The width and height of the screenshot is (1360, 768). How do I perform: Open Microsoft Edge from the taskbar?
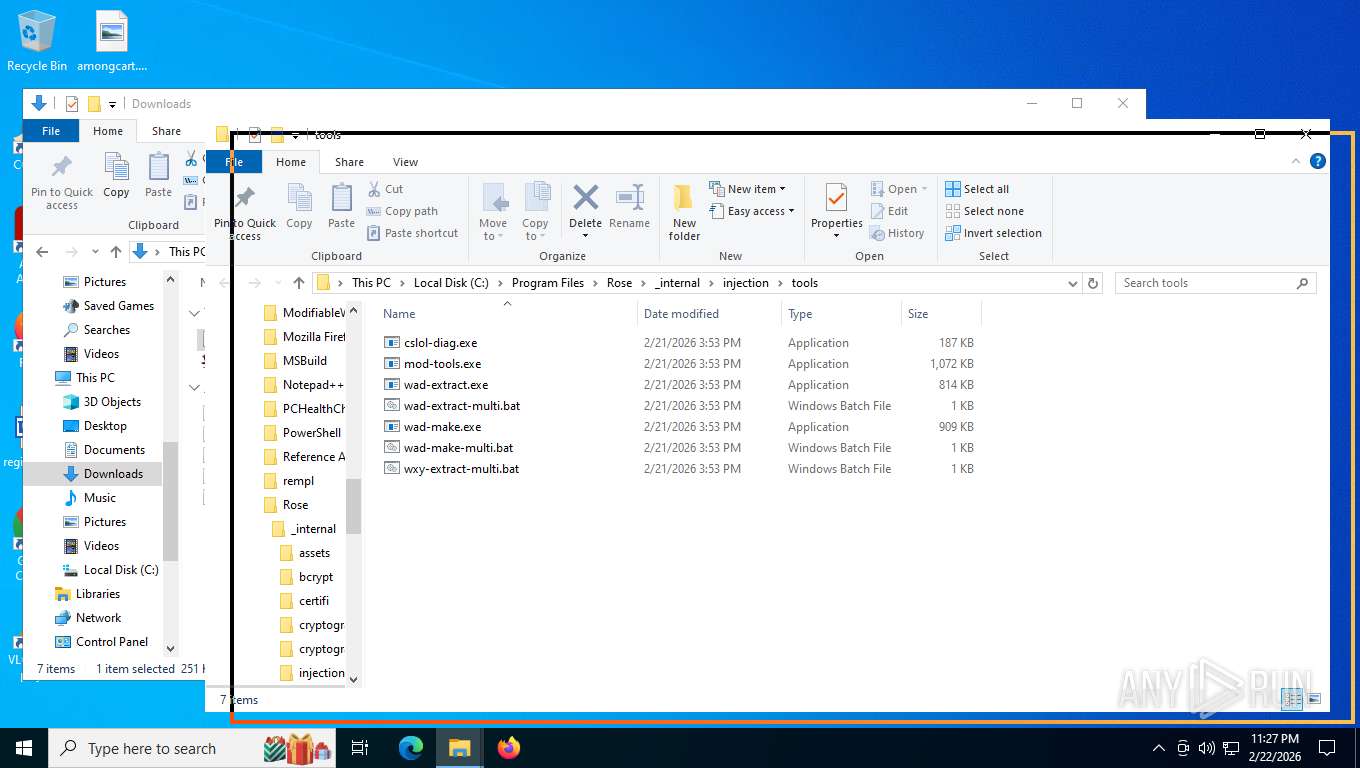[411, 748]
